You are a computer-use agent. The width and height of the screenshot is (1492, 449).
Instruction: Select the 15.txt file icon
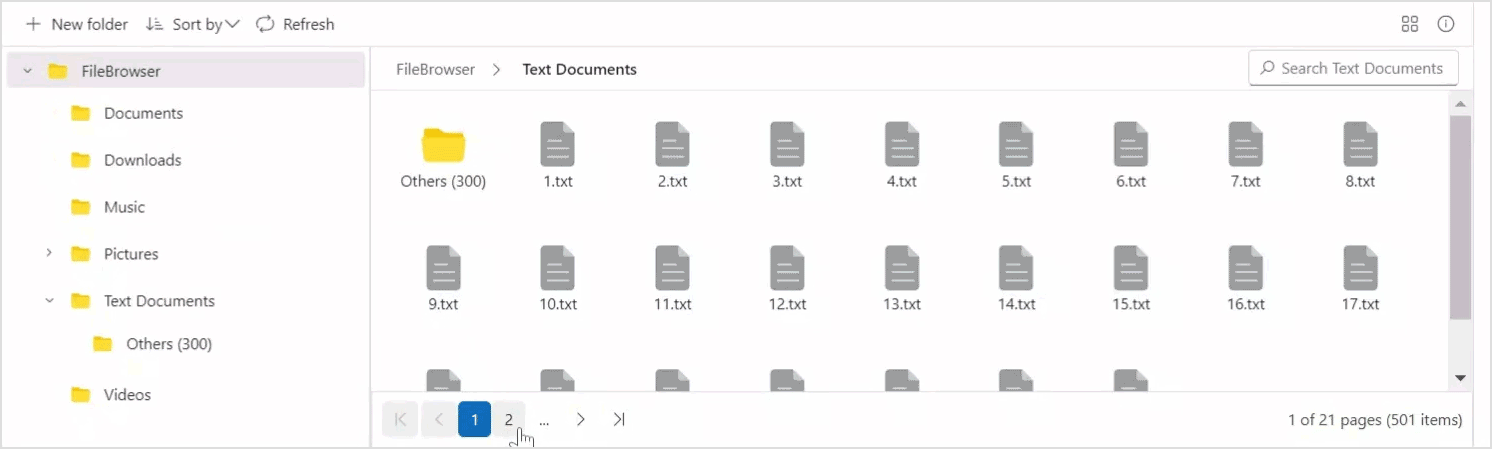coord(1131,267)
